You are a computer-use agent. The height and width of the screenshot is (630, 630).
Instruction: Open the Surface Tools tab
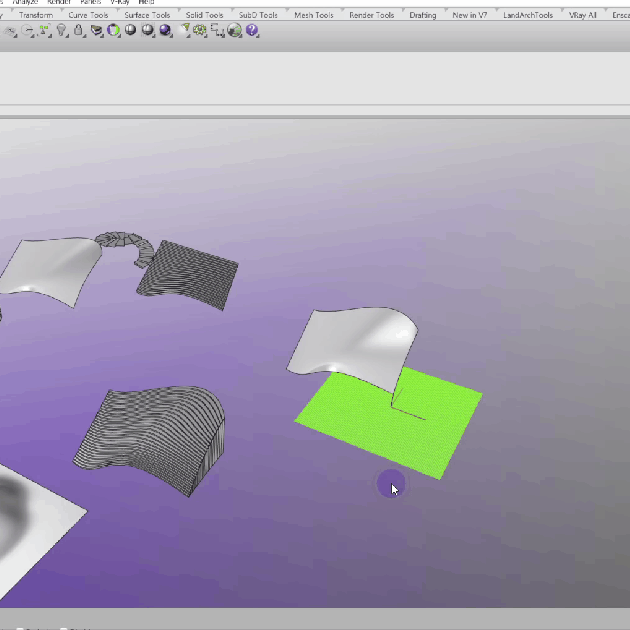click(x=146, y=15)
